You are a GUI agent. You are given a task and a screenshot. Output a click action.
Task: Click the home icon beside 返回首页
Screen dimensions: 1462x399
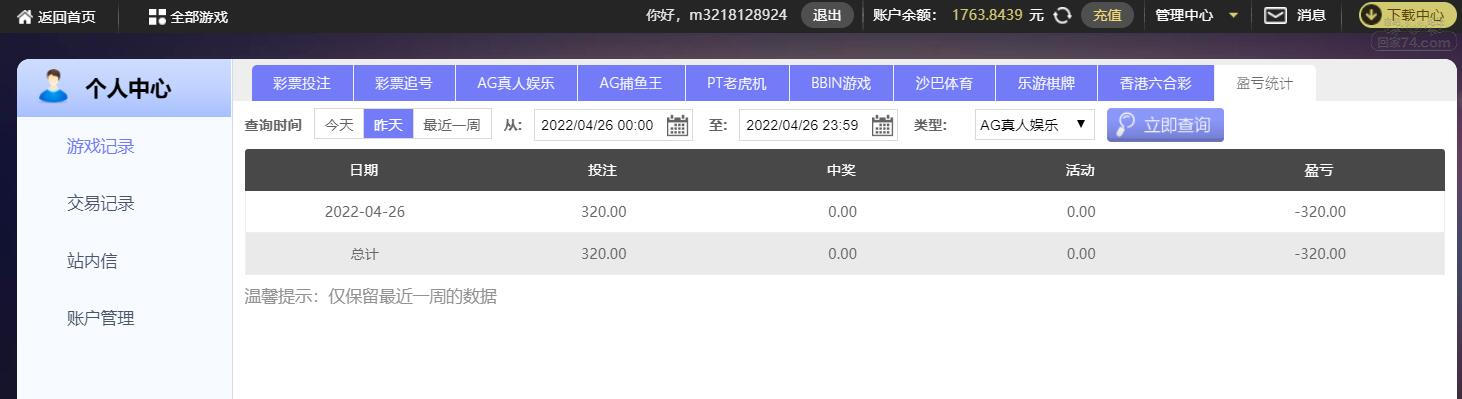coord(25,16)
